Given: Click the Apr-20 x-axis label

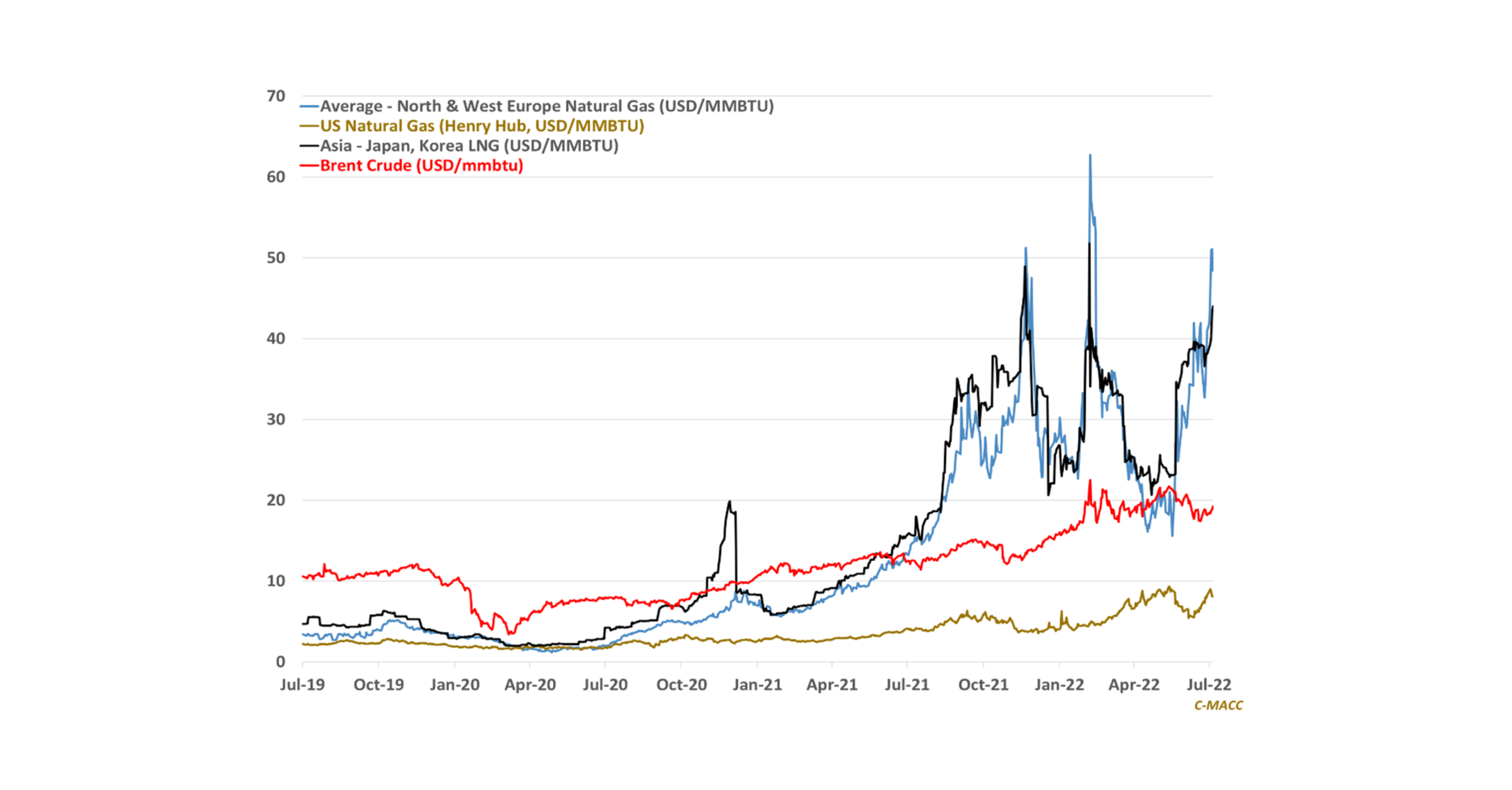Looking at the screenshot, I should 530,684.
